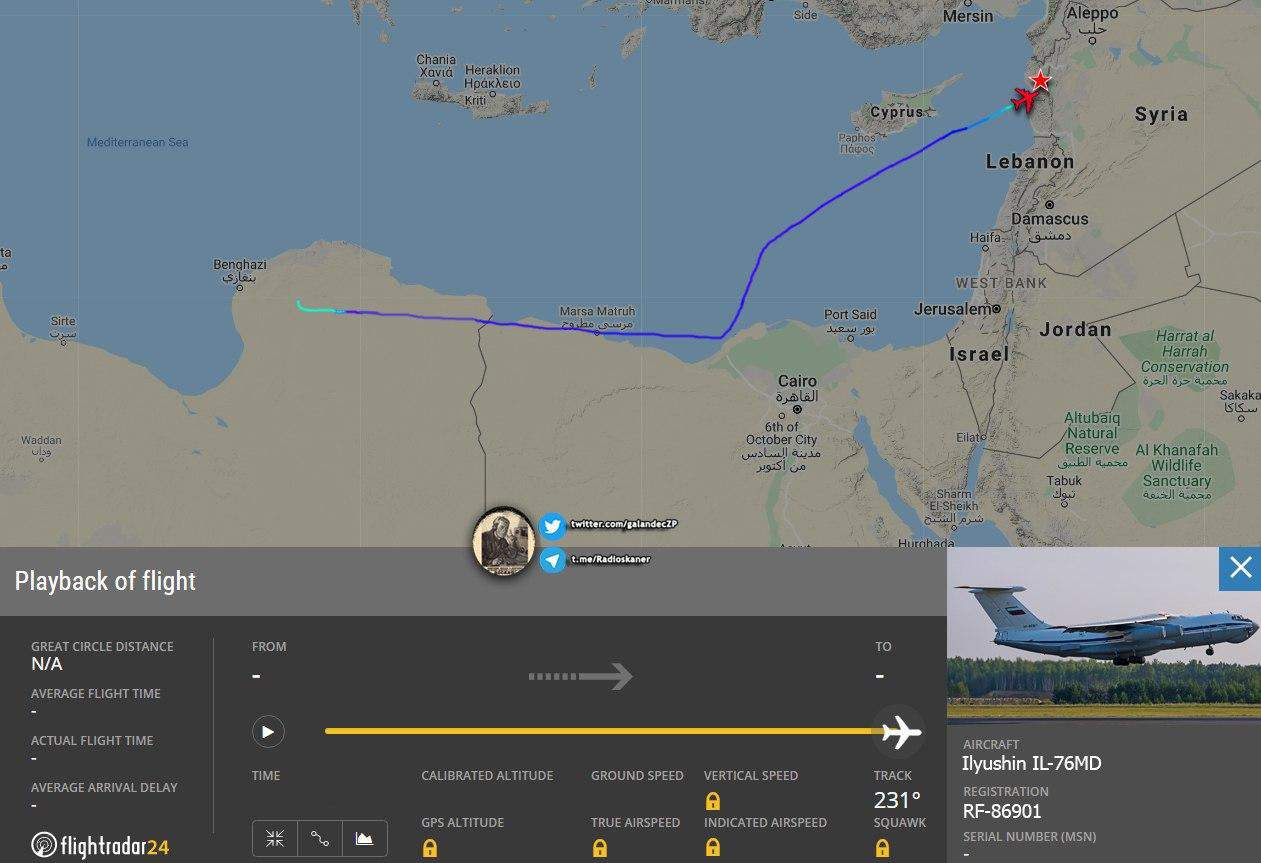Image resolution: width=1261 pixels, height=863 pixels.
Task: Click the yellow playback progress bar midpoint
Action: pos(602,732)
